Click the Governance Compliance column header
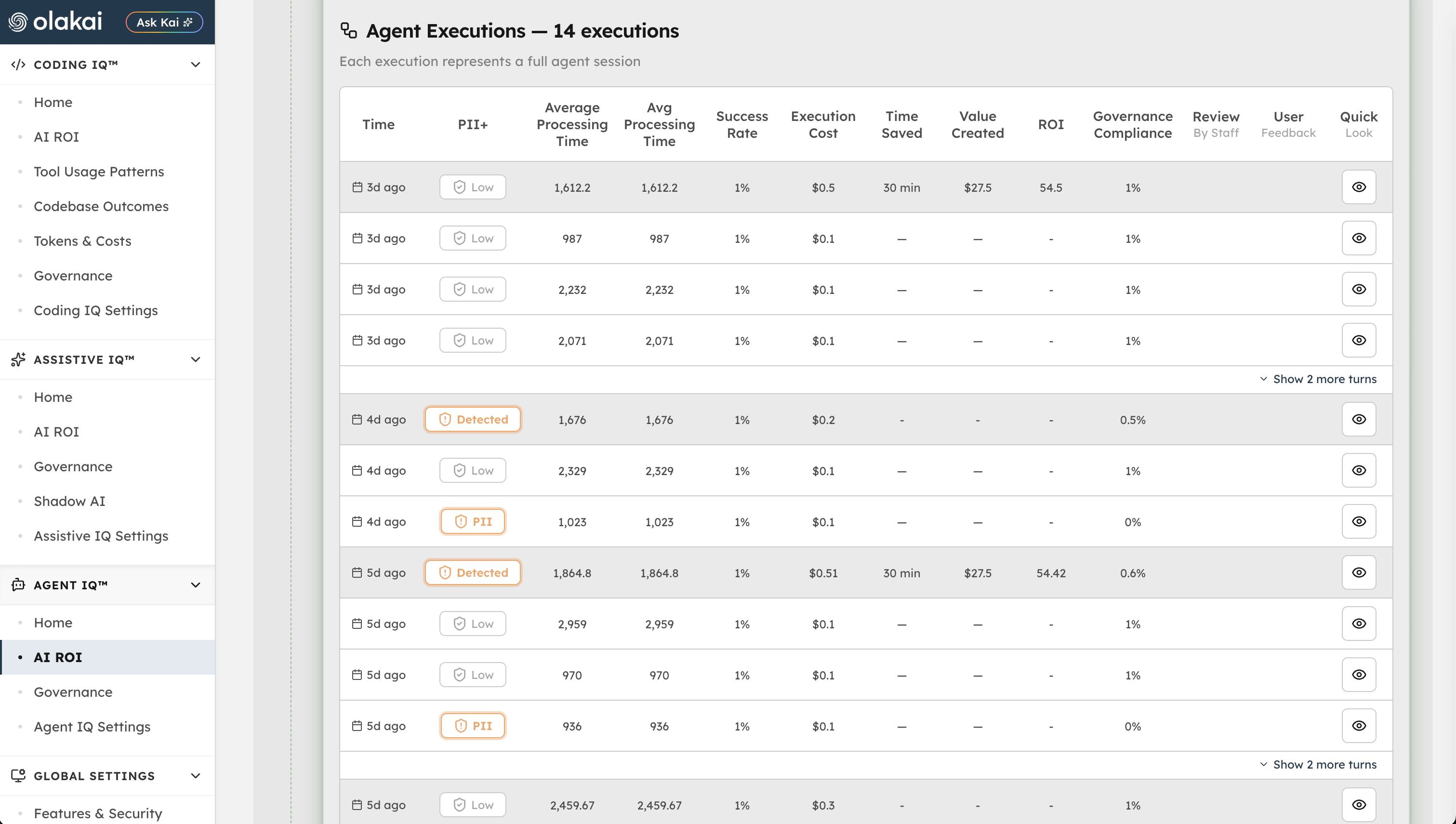The width and height of the screenshot is (1456, 824). pos(1133,124)
